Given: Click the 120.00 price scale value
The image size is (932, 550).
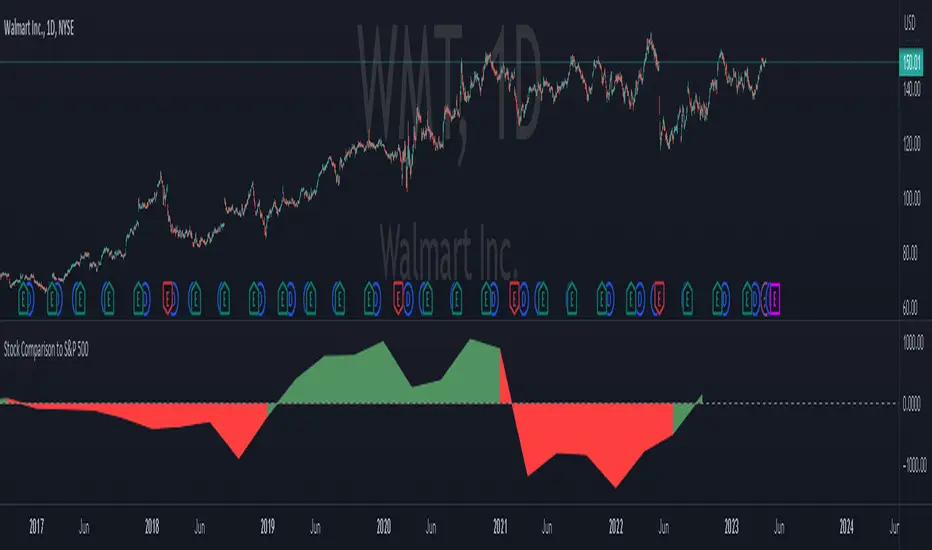Looking at the screenshot, I should pyautogui.click(x=912, y=143).
